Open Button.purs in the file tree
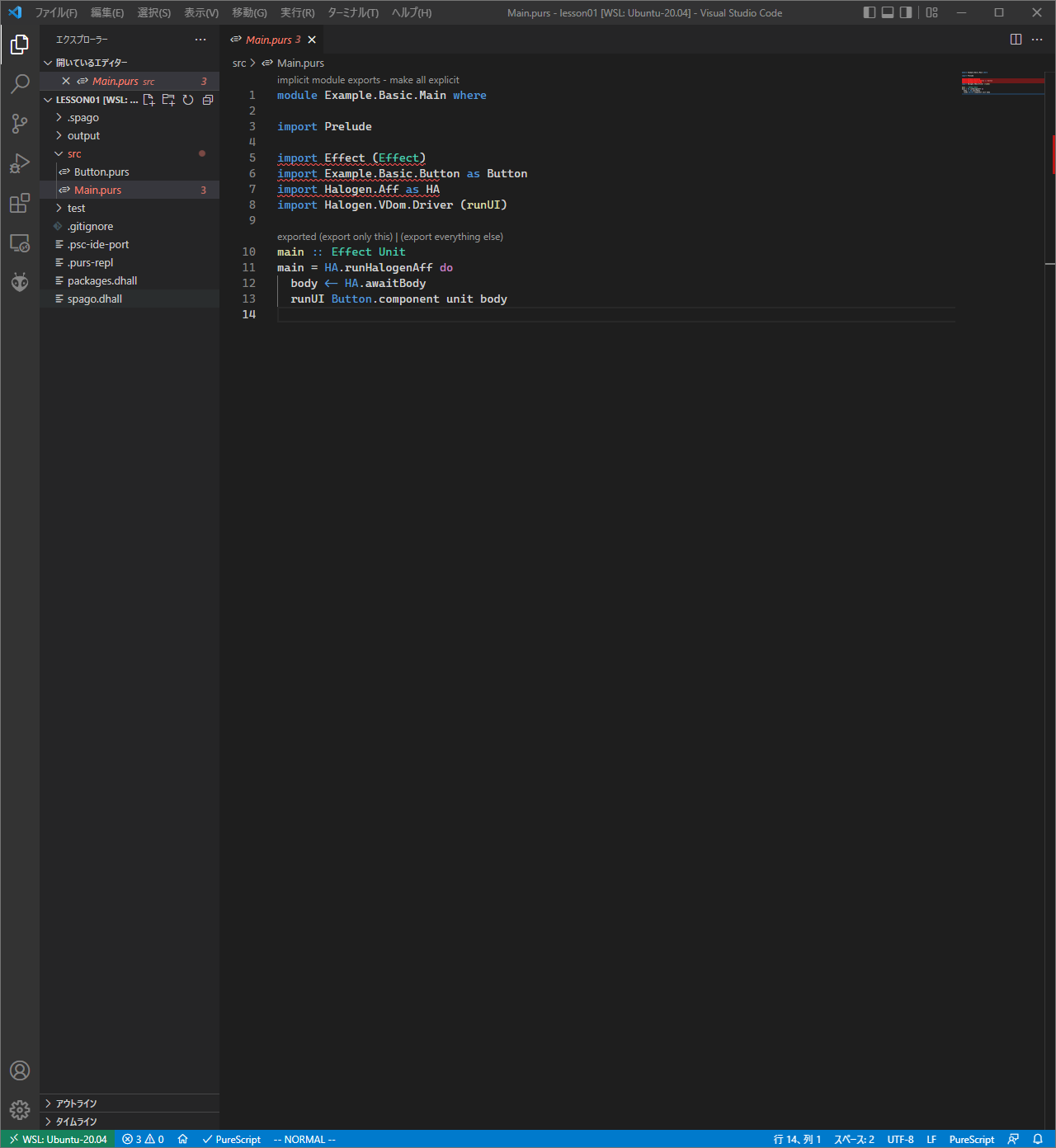Image resolution: width=1056 pixels, height=1148 pixels. tap(130, 172)
